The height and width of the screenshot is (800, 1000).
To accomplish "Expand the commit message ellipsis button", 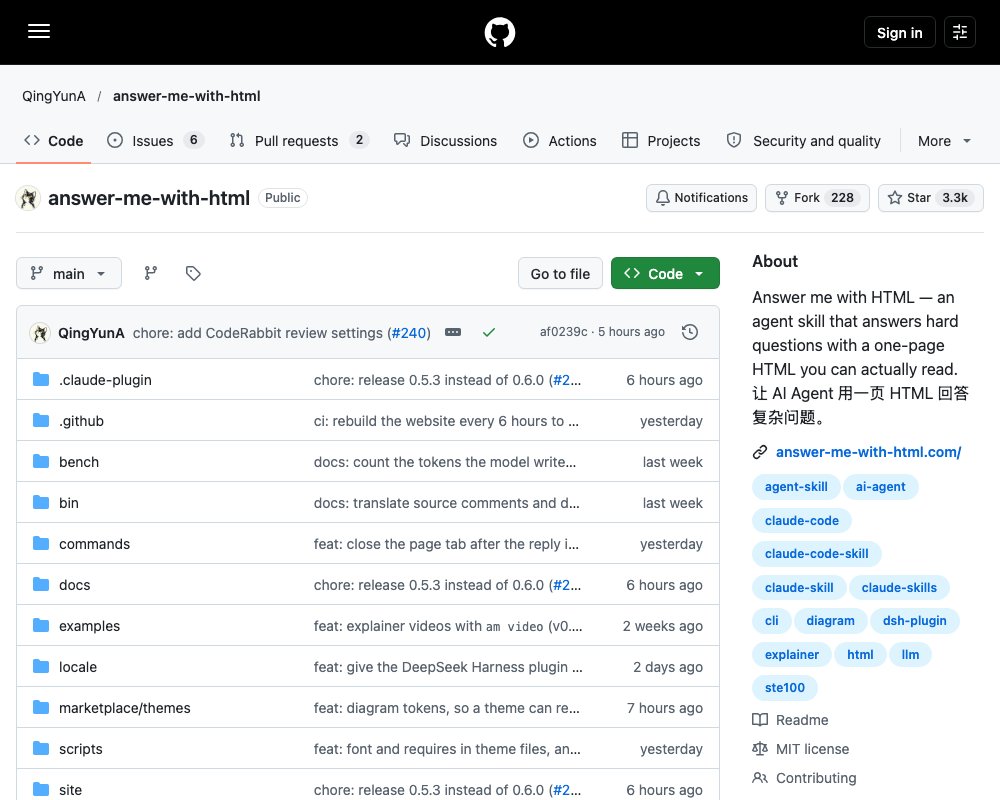I will pyautogui.click(x=453, y=332).
